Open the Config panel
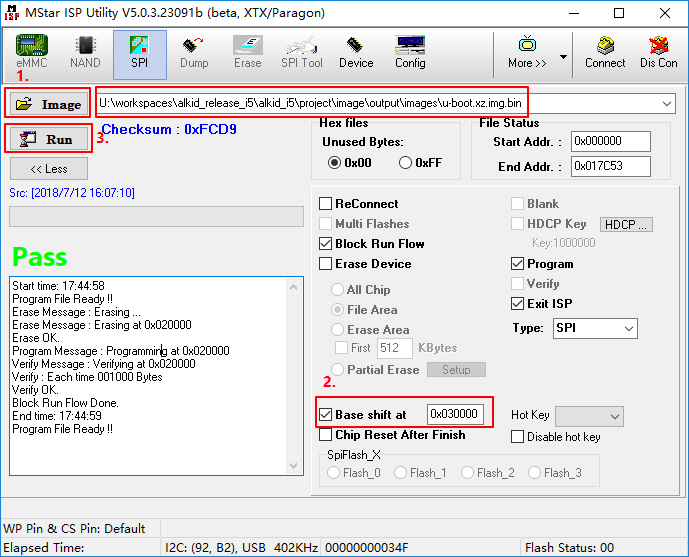This screenshot has width=689, height=557. pyautogui.click(x=409, y=52)
